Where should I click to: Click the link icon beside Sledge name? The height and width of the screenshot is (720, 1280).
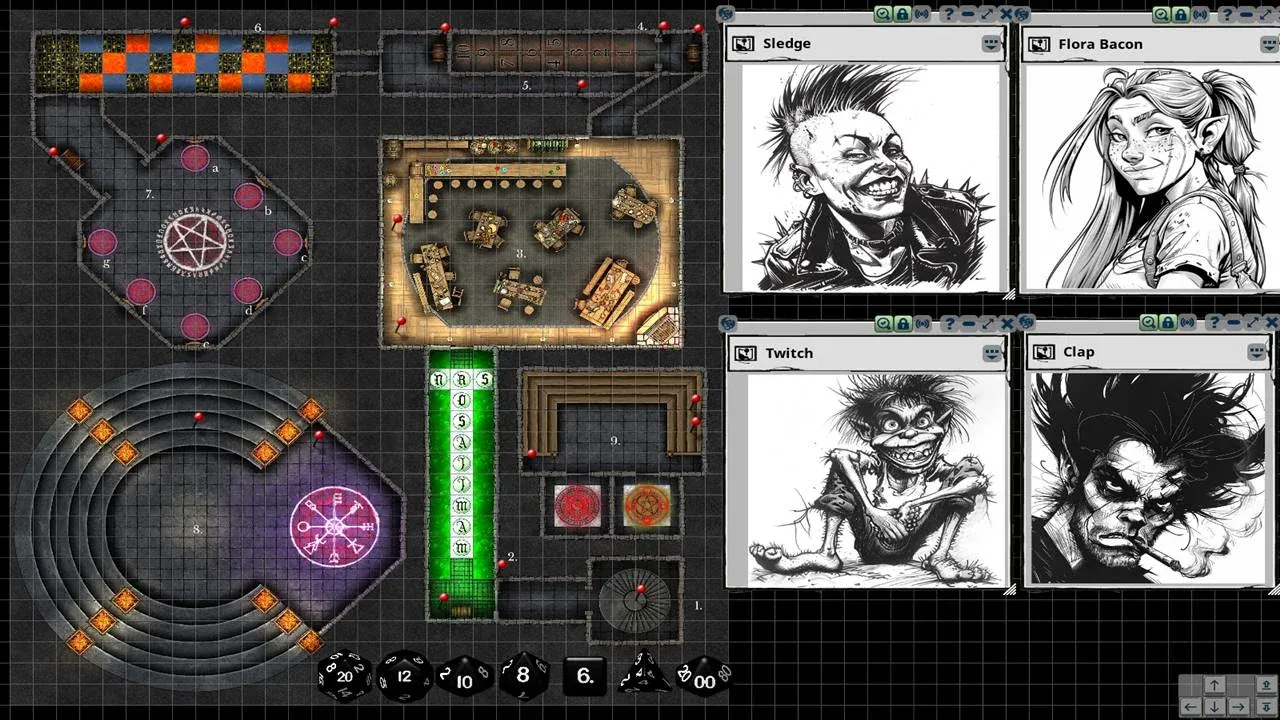[743, 43]
